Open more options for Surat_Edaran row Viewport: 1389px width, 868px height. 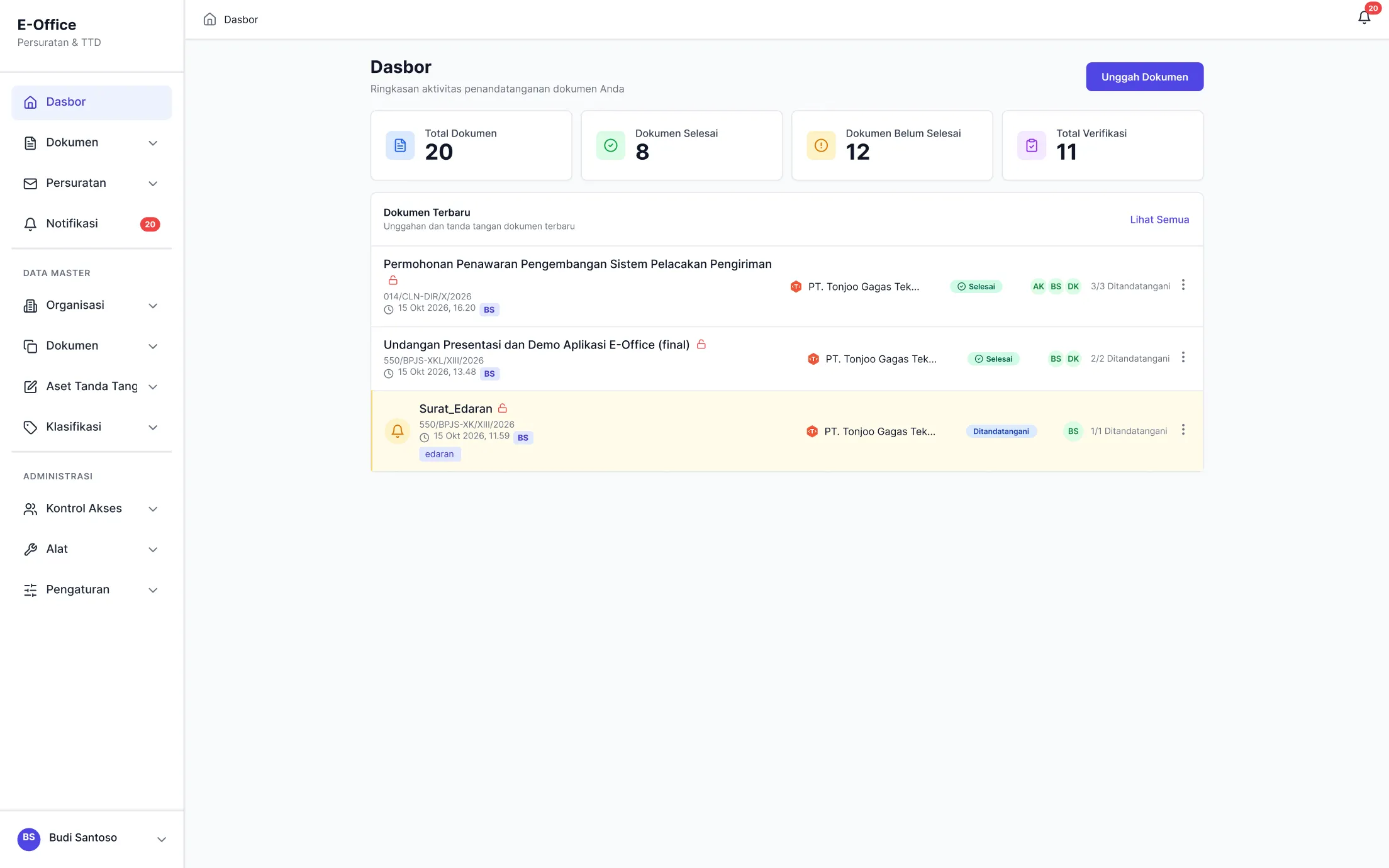point(1183,430)
